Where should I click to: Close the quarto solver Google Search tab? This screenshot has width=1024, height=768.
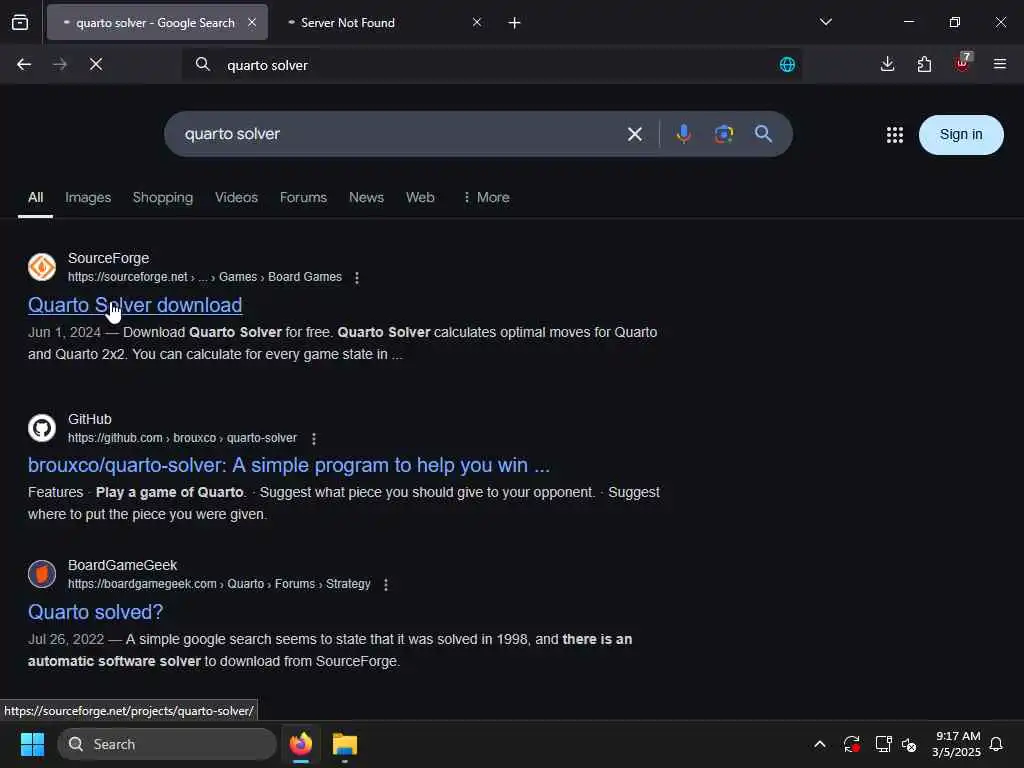(252, 22)
